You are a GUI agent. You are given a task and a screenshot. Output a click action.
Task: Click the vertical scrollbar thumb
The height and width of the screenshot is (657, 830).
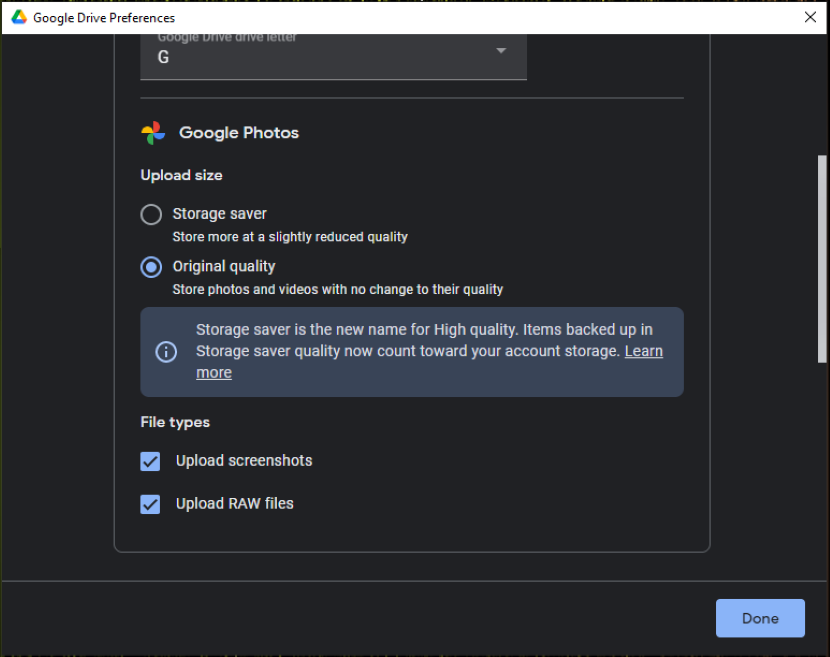(822, 259)
